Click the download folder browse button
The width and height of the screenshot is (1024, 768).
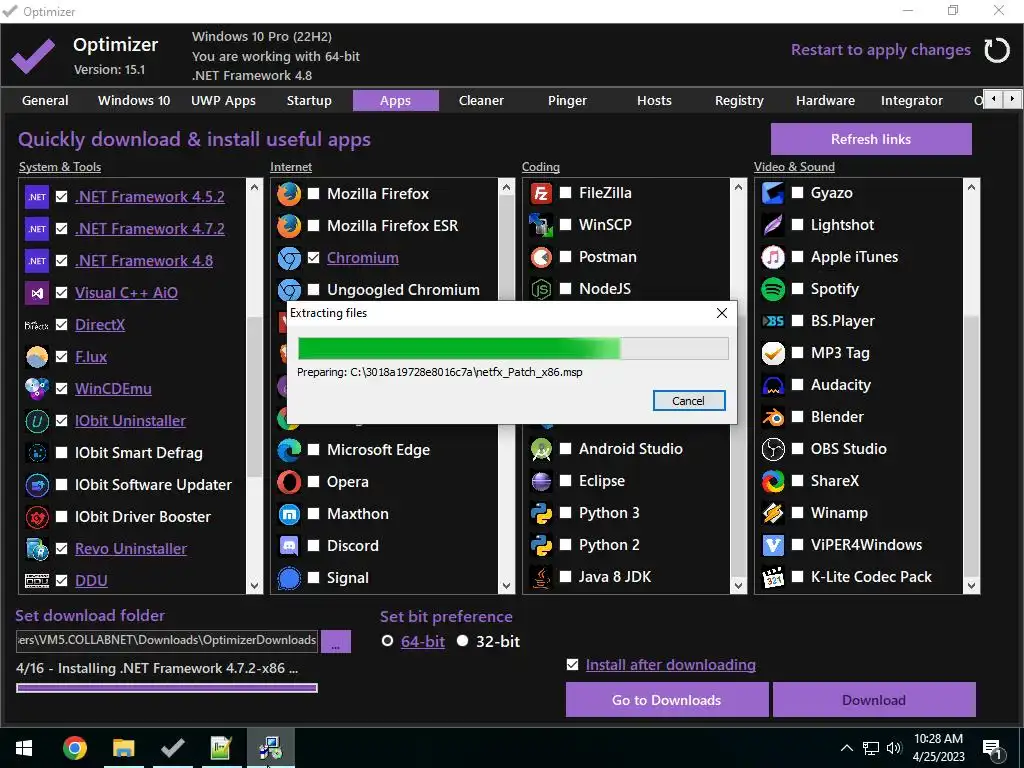(336, 641)
